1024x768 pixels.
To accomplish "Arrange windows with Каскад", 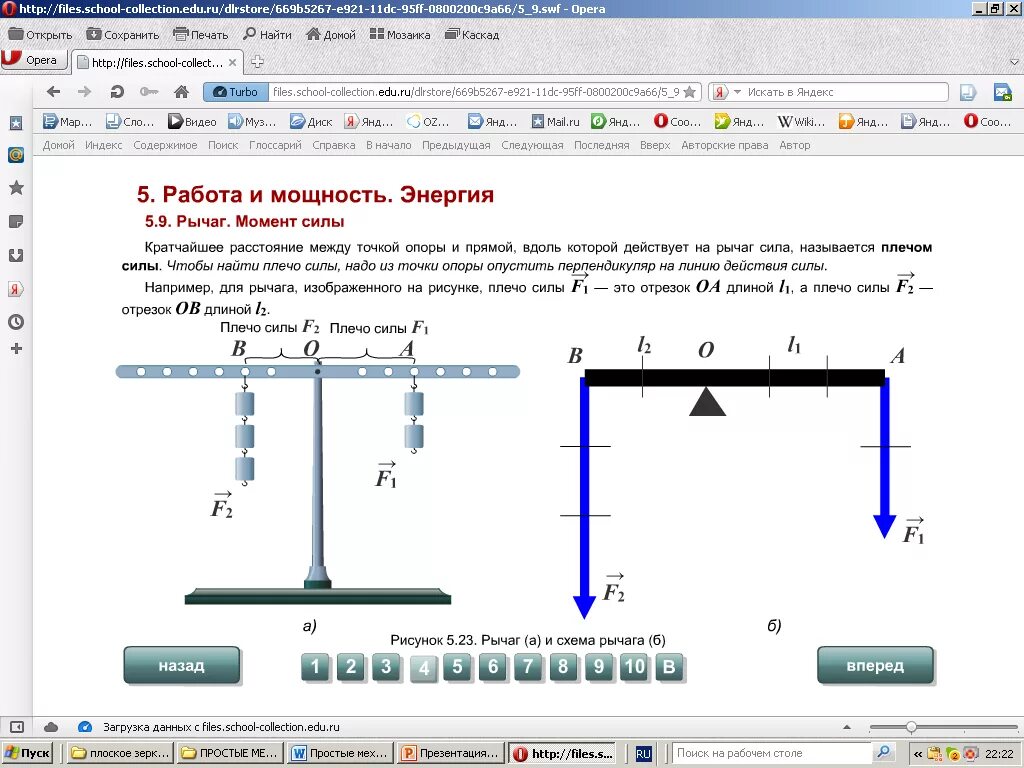I will (x=472, y=35).
